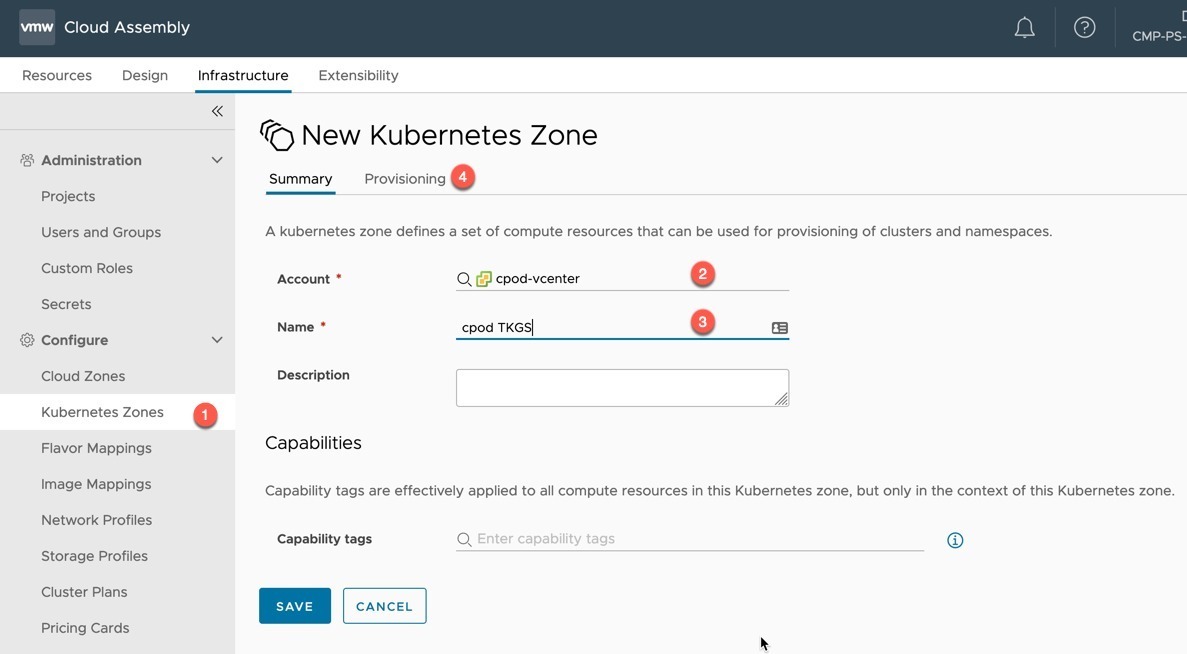
Task: Collapse the Configure section chevron
Action: (217, 340)
